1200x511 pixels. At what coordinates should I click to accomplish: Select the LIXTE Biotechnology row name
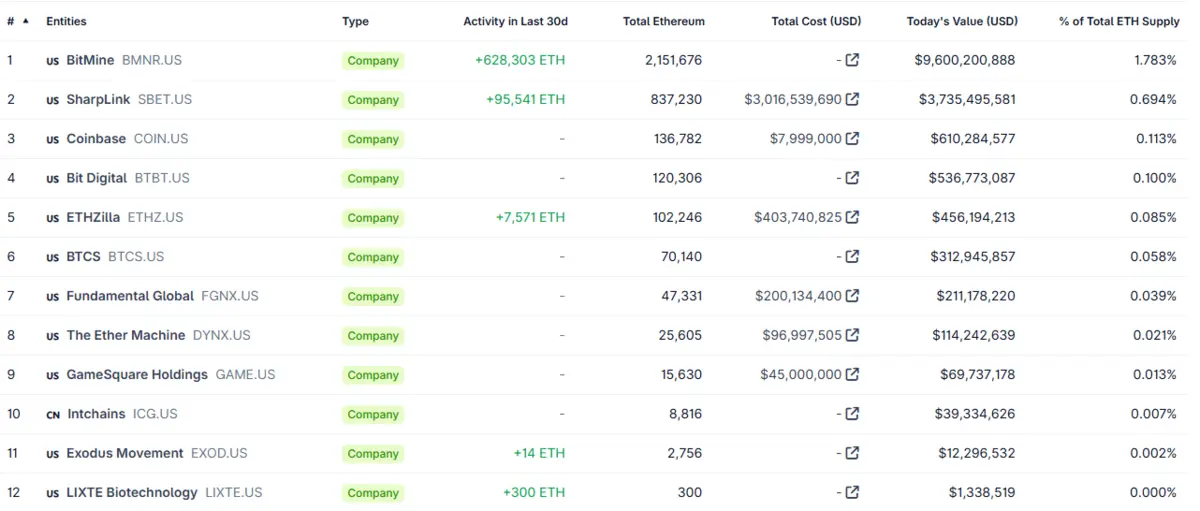pos(131,492)
